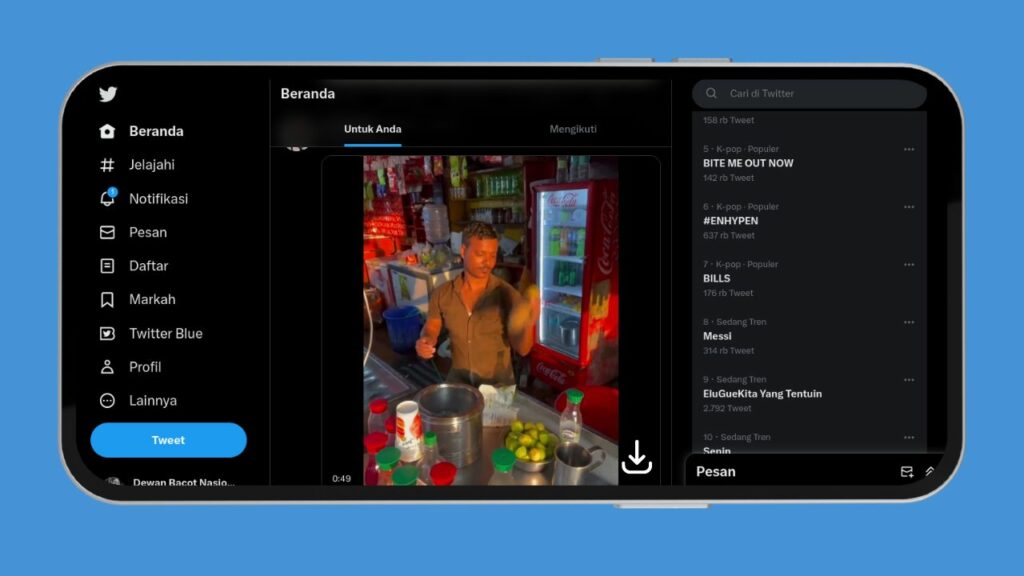Viewport: 1024px width, 576px height.
Task: Open messages via the Pesan envelope icon
Action: pos(108,232)
